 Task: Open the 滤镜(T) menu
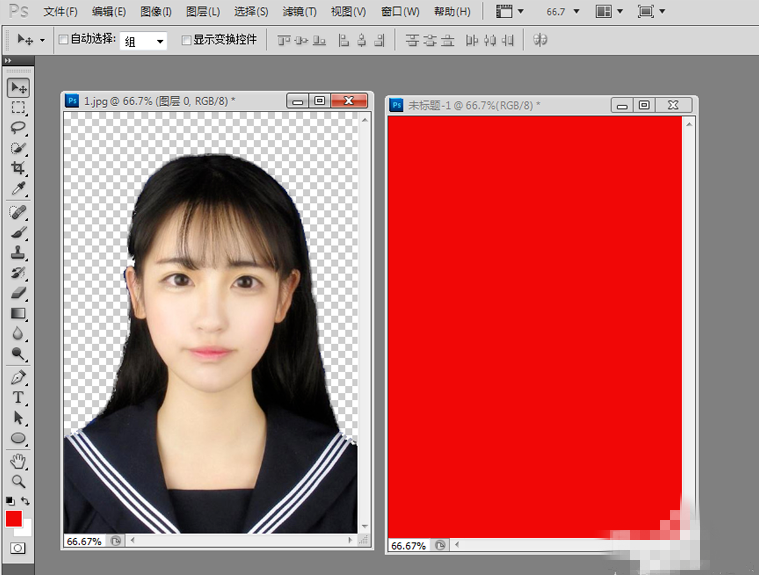pyautogui.click(x=299, y=12)
